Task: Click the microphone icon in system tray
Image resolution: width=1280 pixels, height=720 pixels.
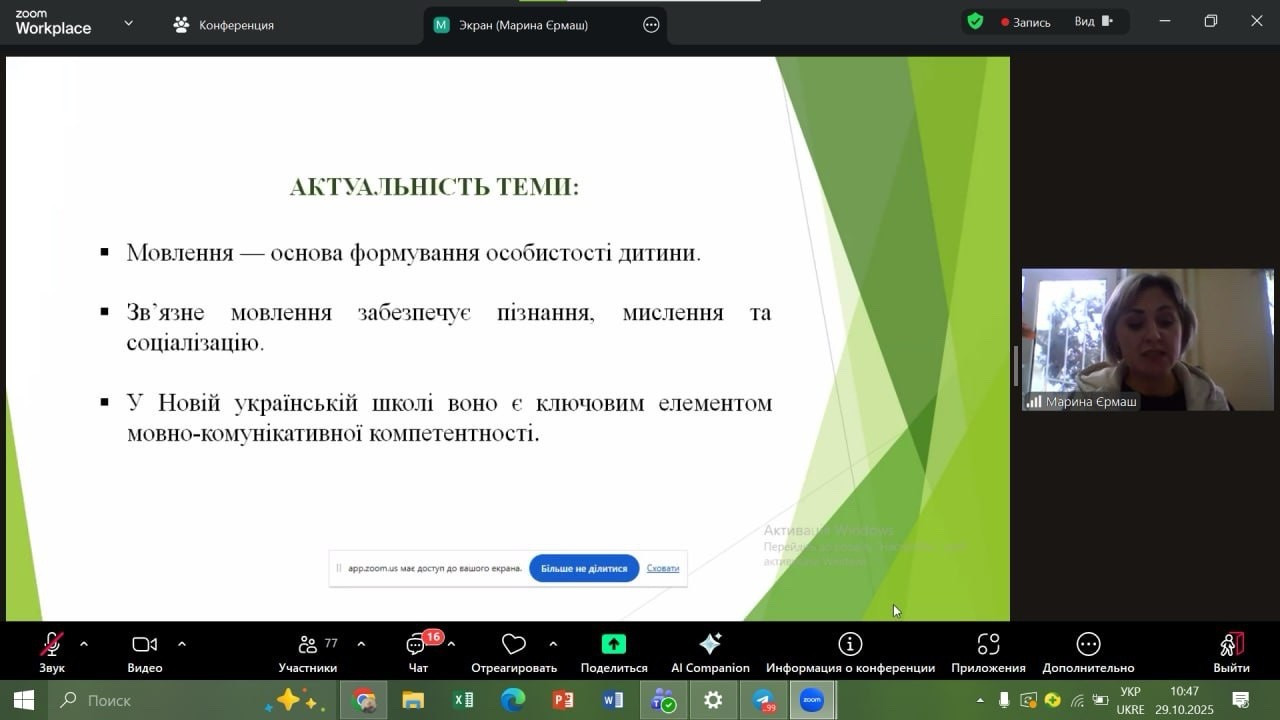Action: [1004, 700]
